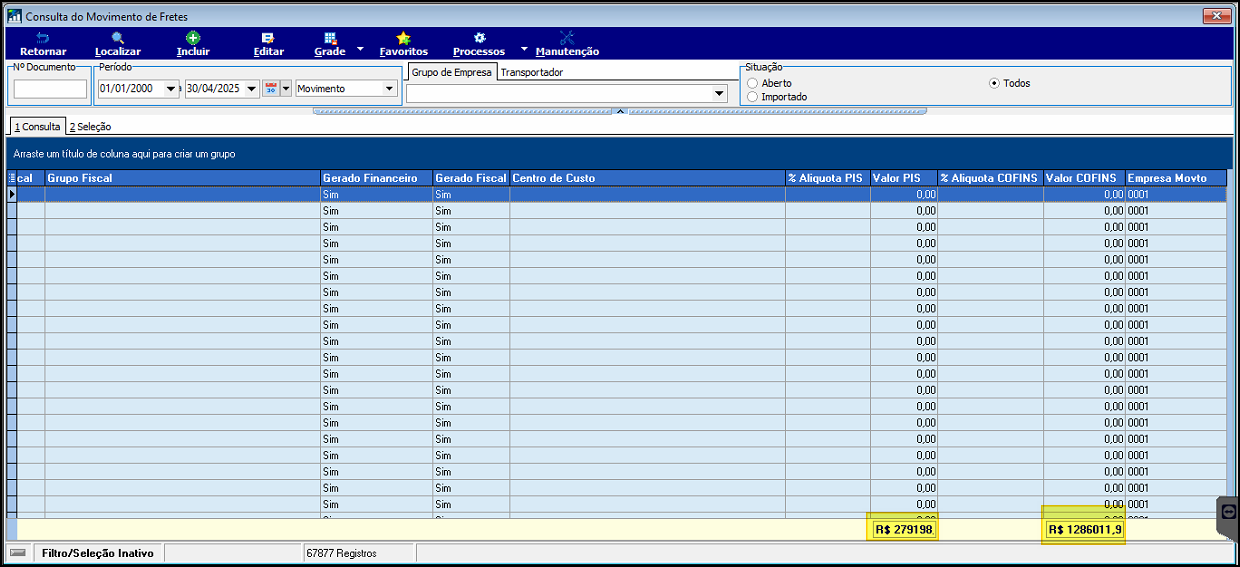Image resolution: width=1240 pixels, height=567 pixels.
Task: Expand the Processos dropdown arrow
Action: tap(524, 49)
